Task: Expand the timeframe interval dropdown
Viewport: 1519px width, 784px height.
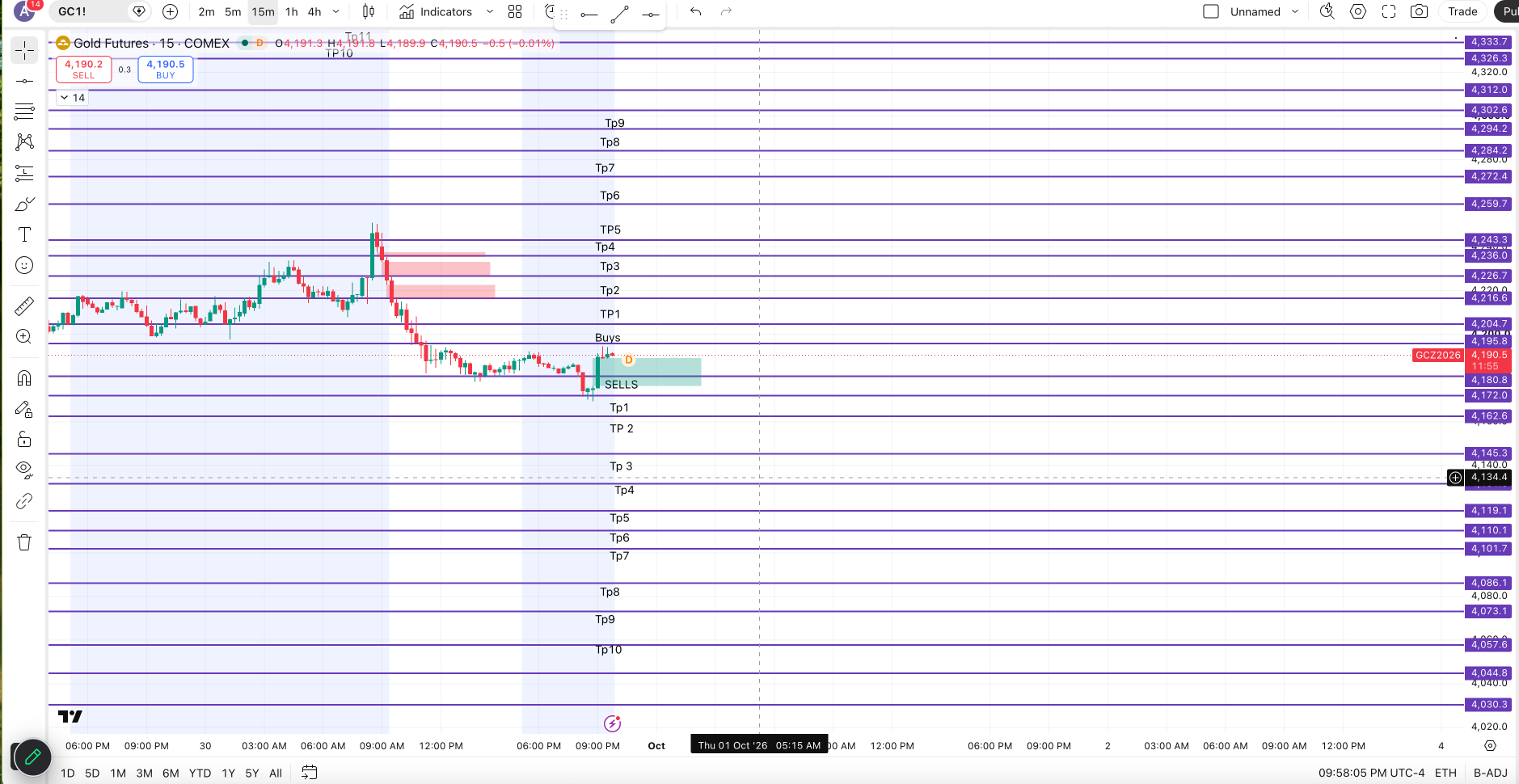Action: coord(336,11)
